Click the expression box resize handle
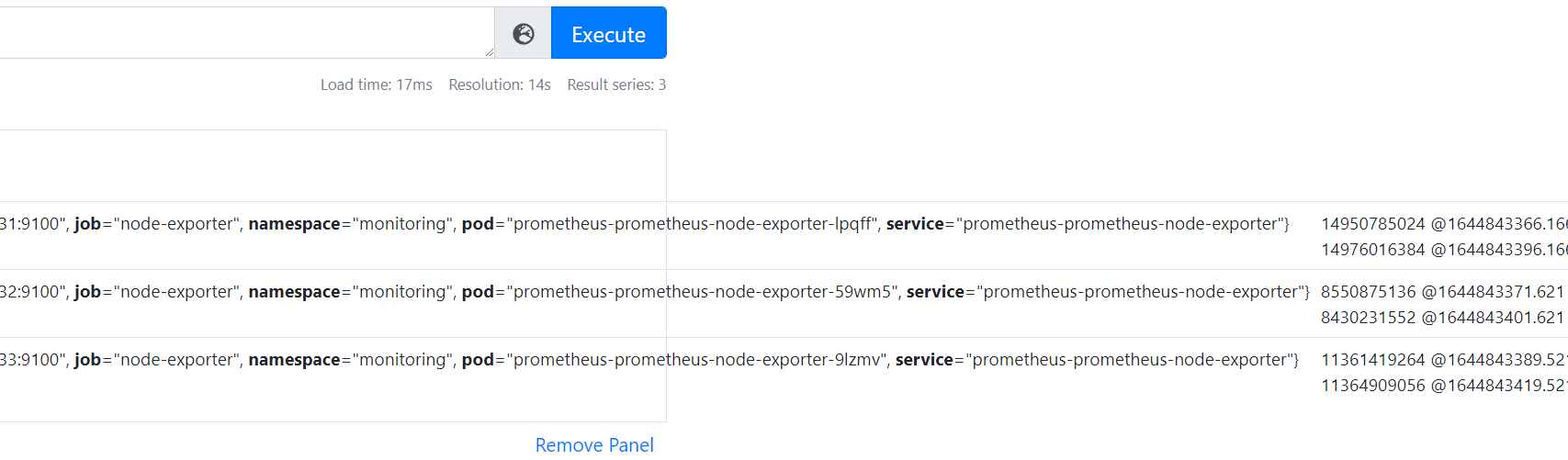Viewport: 1568px width, 460px height. [x=489, y=52]
